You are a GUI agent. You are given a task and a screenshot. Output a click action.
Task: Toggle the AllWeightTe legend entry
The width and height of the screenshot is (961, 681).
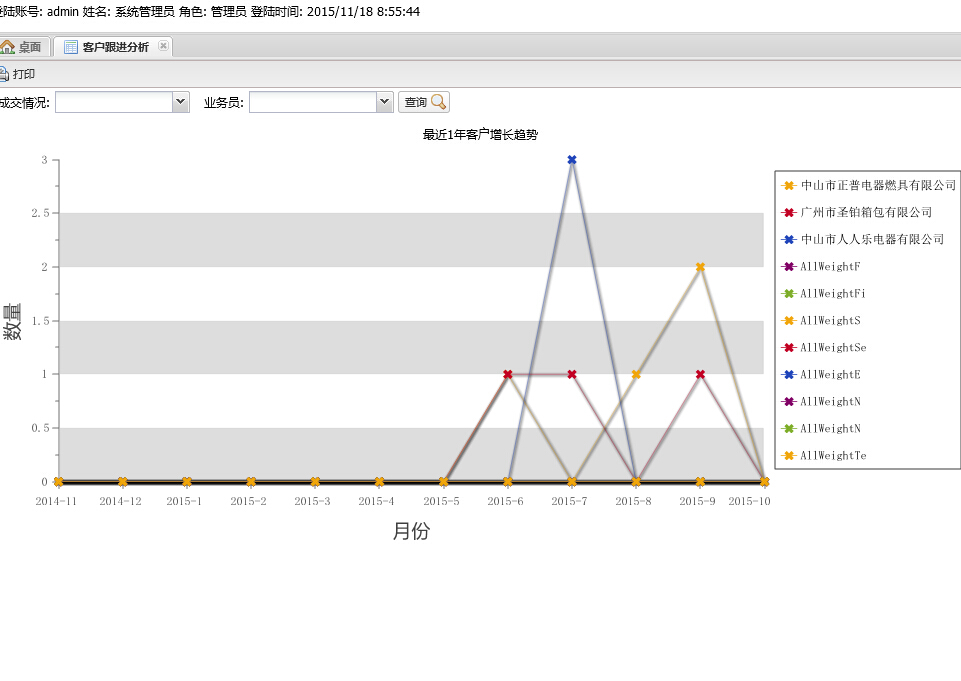point(833,456)
